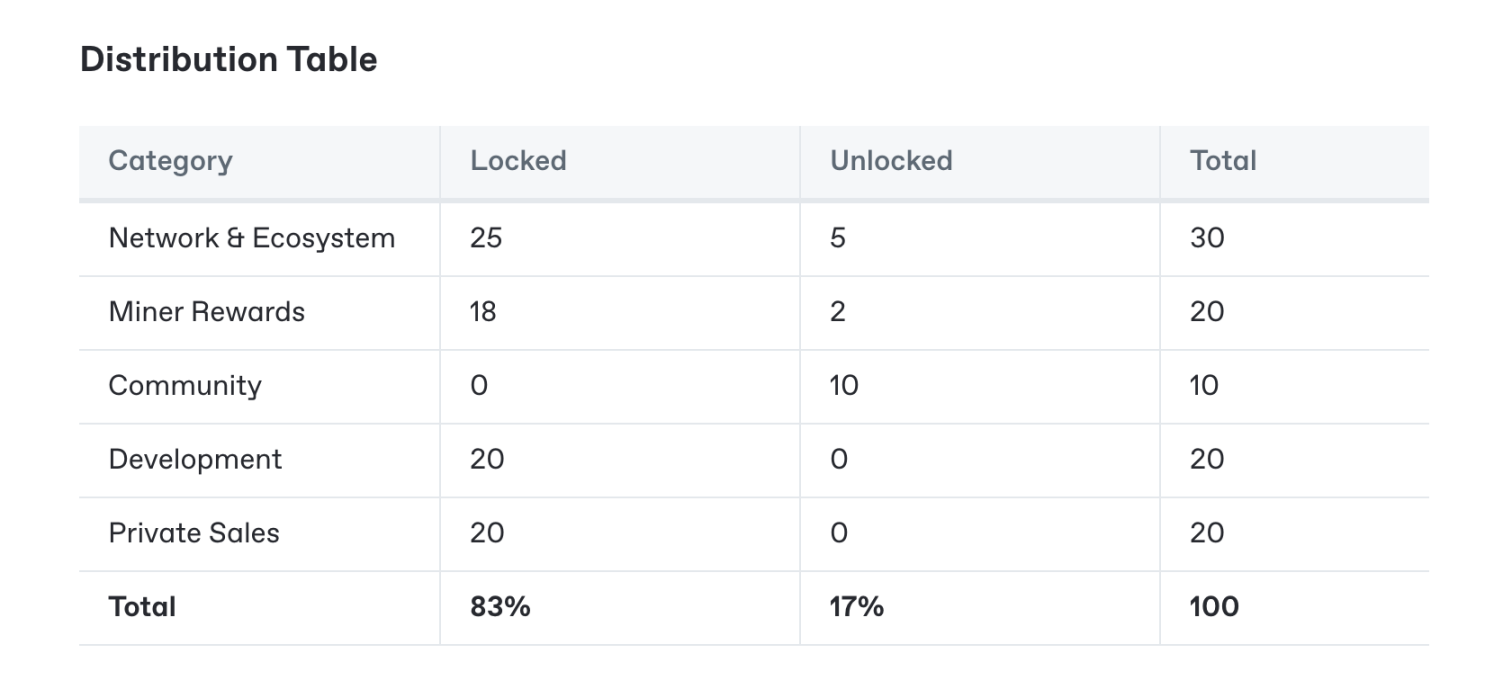Viewport: 1503px width, 698px height.
Task: Select Network & Ecosystem total value 30
Action: [1207, 238]
